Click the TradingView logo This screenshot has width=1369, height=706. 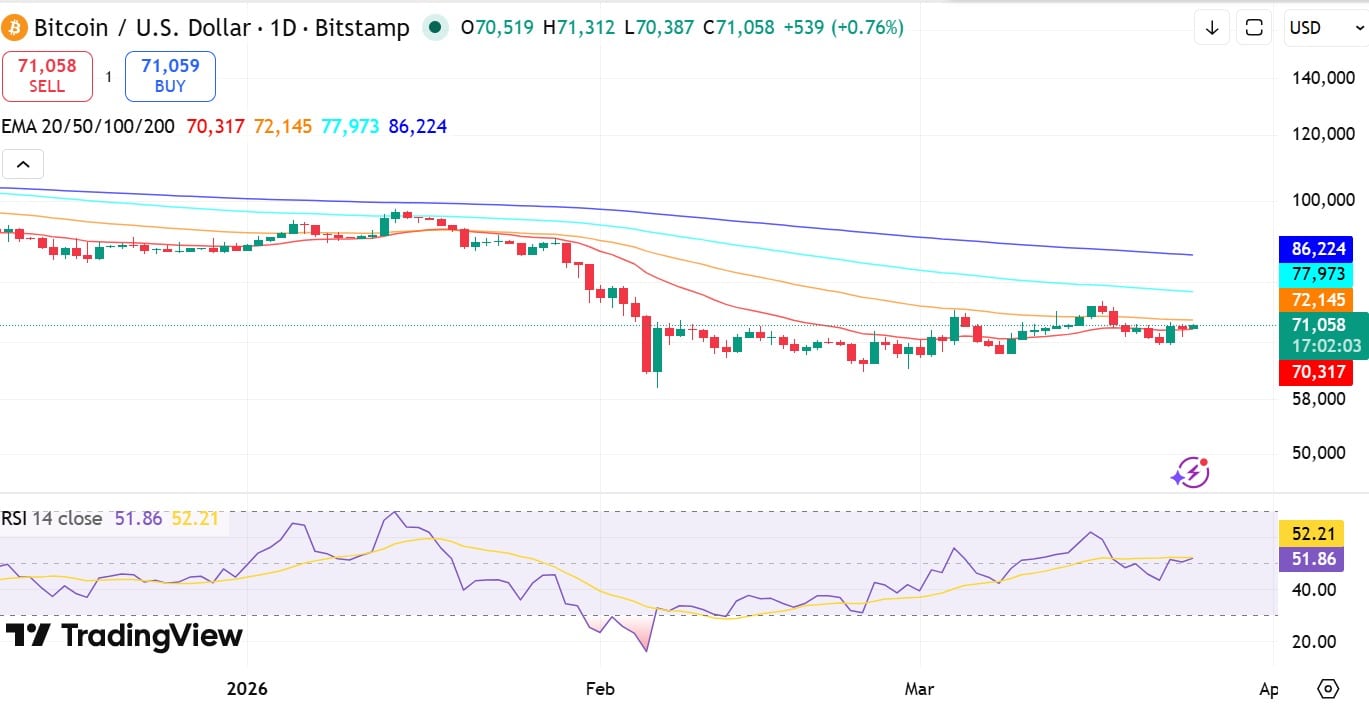[124, 636]
